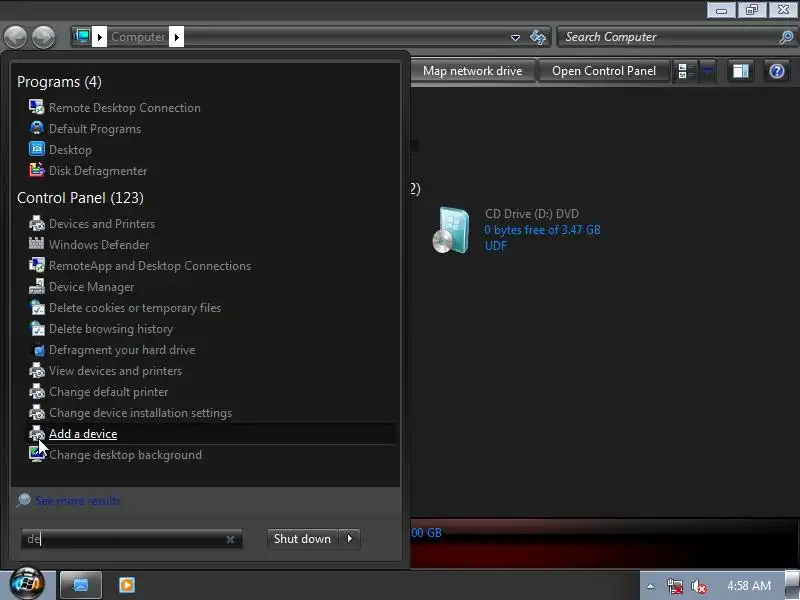
Task: Click the Default Programs icon
Action: click(x=36, y=128)
